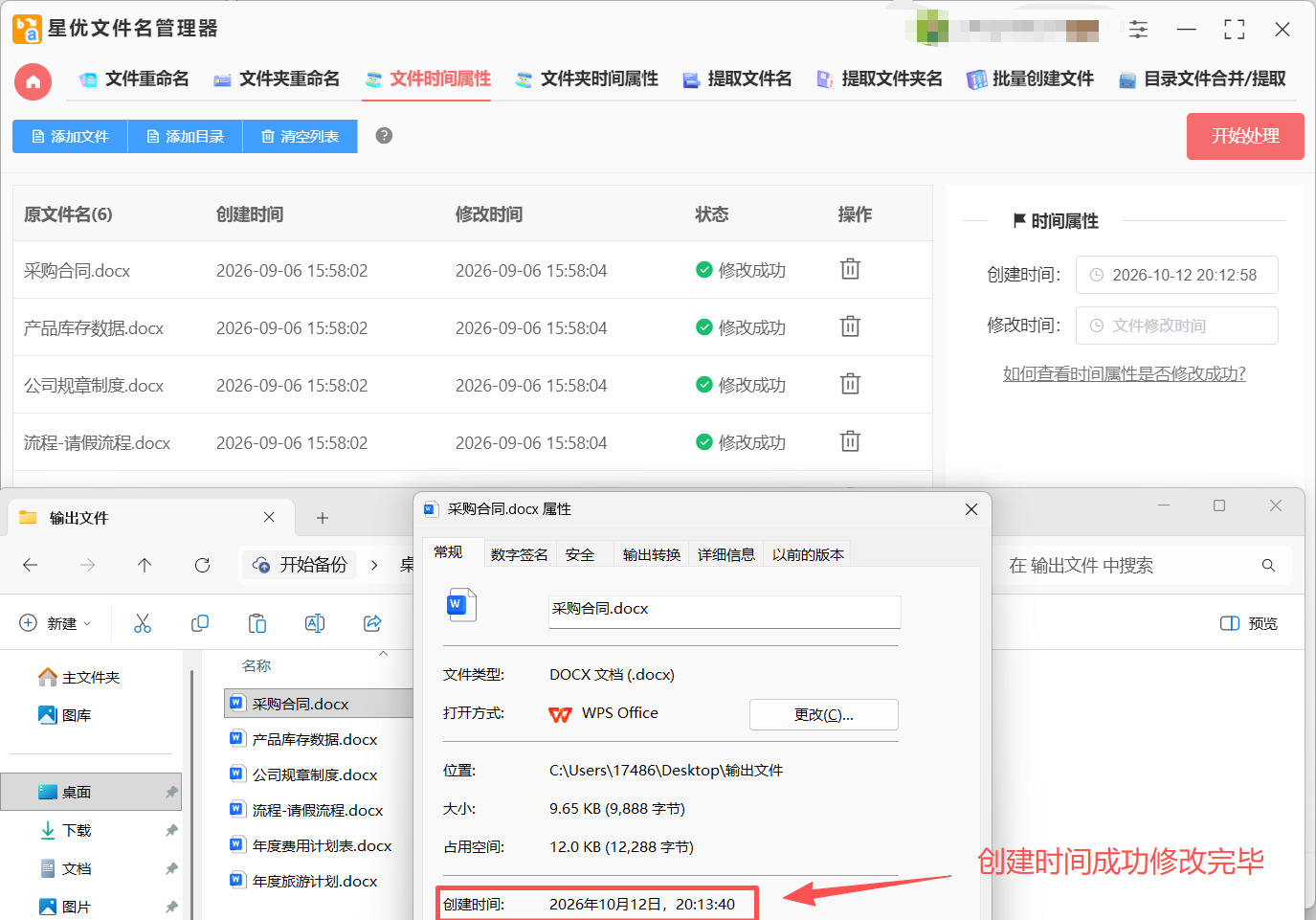Image resolution: width=1316 pixels, height=920 pixels.
Task: Expand the breadcrumb chevron after 开始备份
Action: pos(374,565)
